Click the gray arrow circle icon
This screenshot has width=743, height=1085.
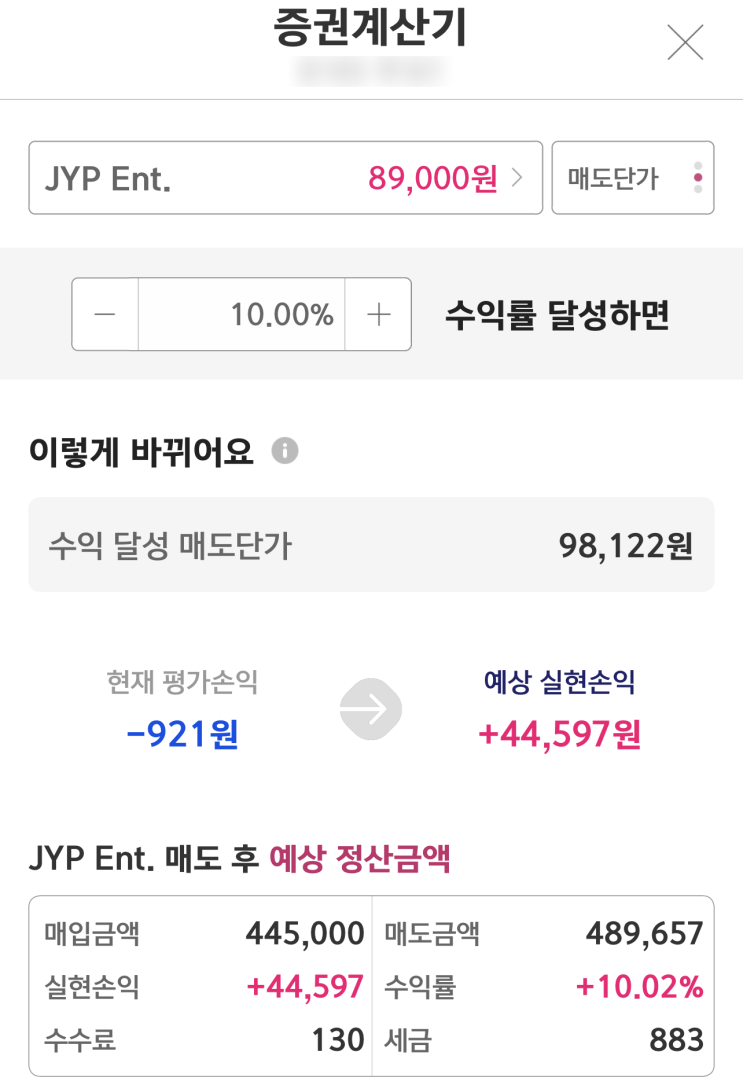pos(370,710)
